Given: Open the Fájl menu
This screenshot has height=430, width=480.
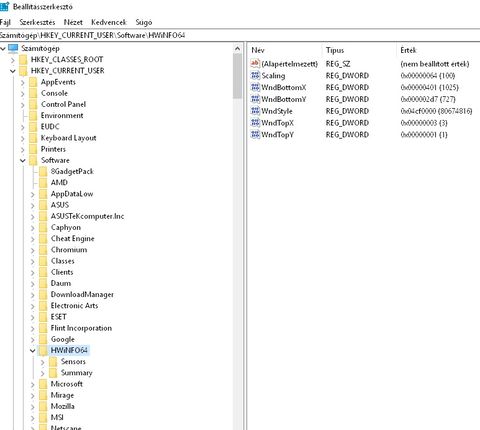Looking at the screenshot, I should click(x=5, y=22).
